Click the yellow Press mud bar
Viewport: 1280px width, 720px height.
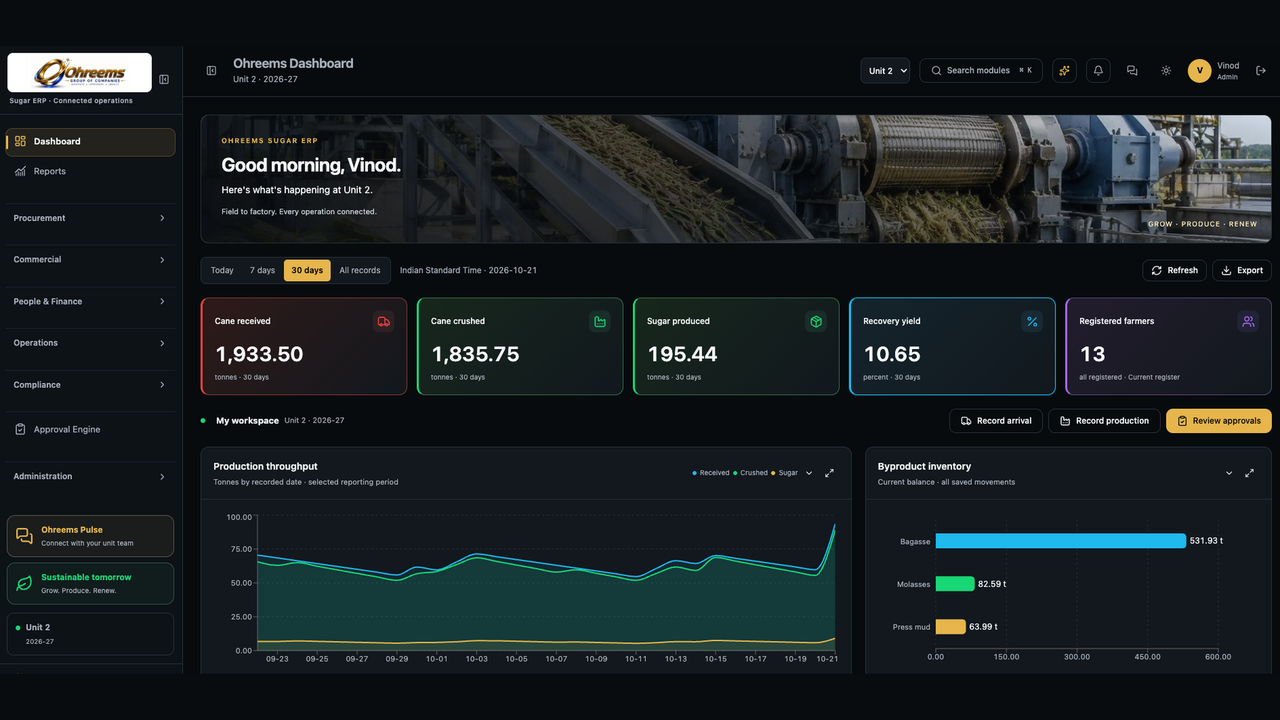tap(951, 627)
